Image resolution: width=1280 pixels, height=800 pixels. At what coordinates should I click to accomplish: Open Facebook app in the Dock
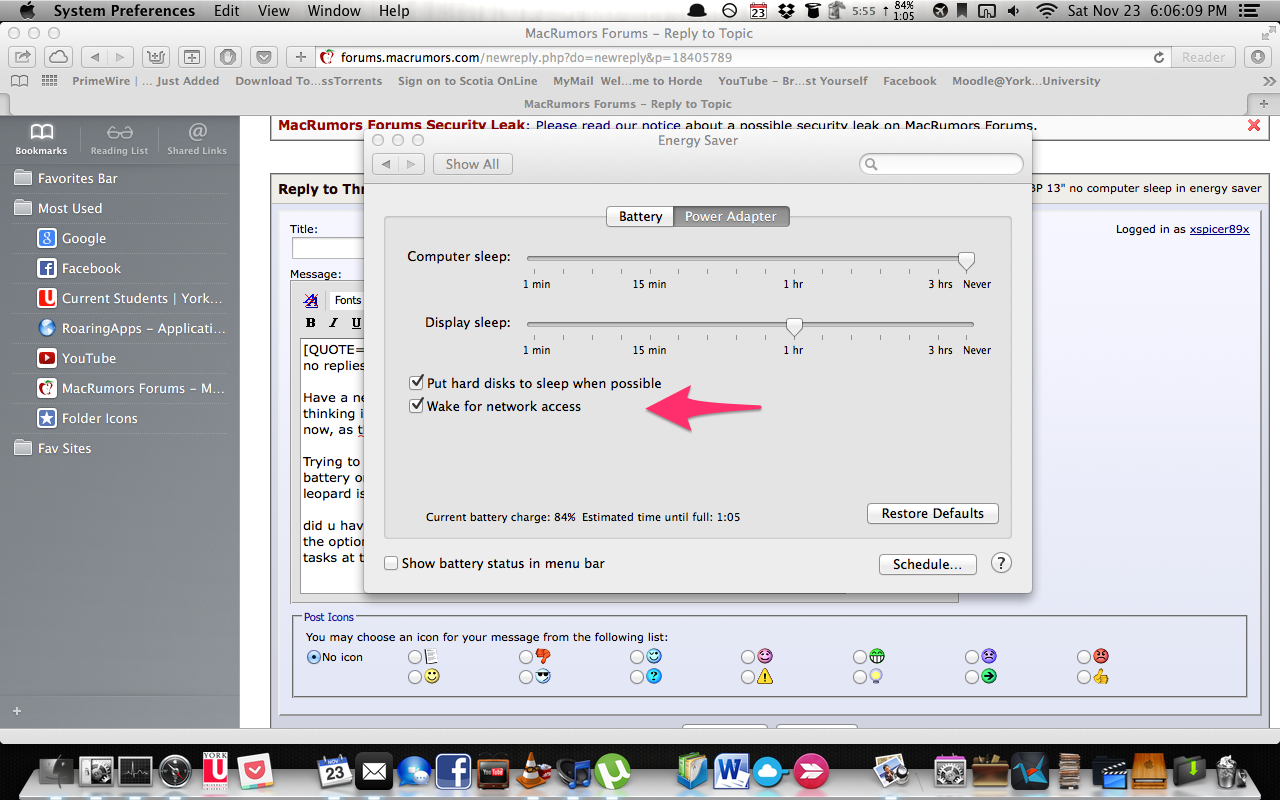453,772
